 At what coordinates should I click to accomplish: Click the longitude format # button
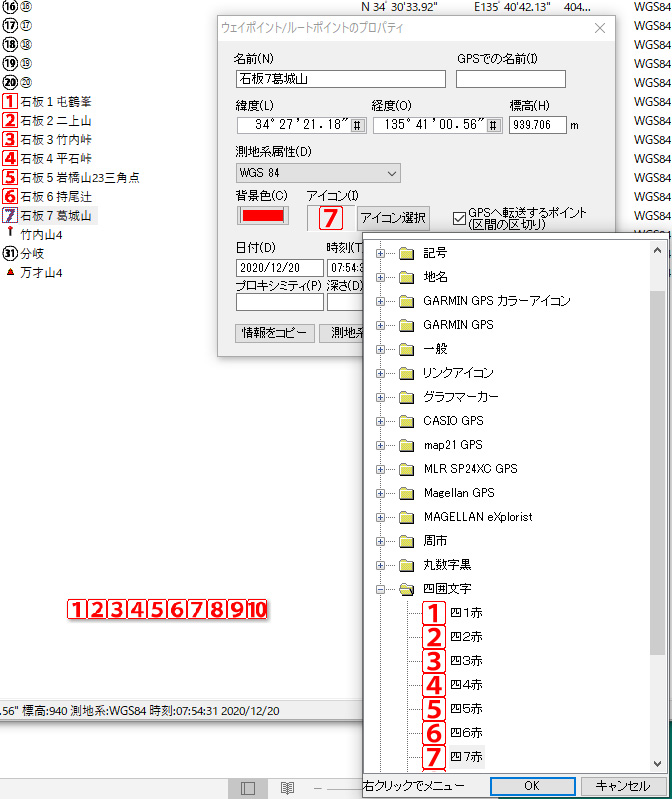(x=494, y=125)
